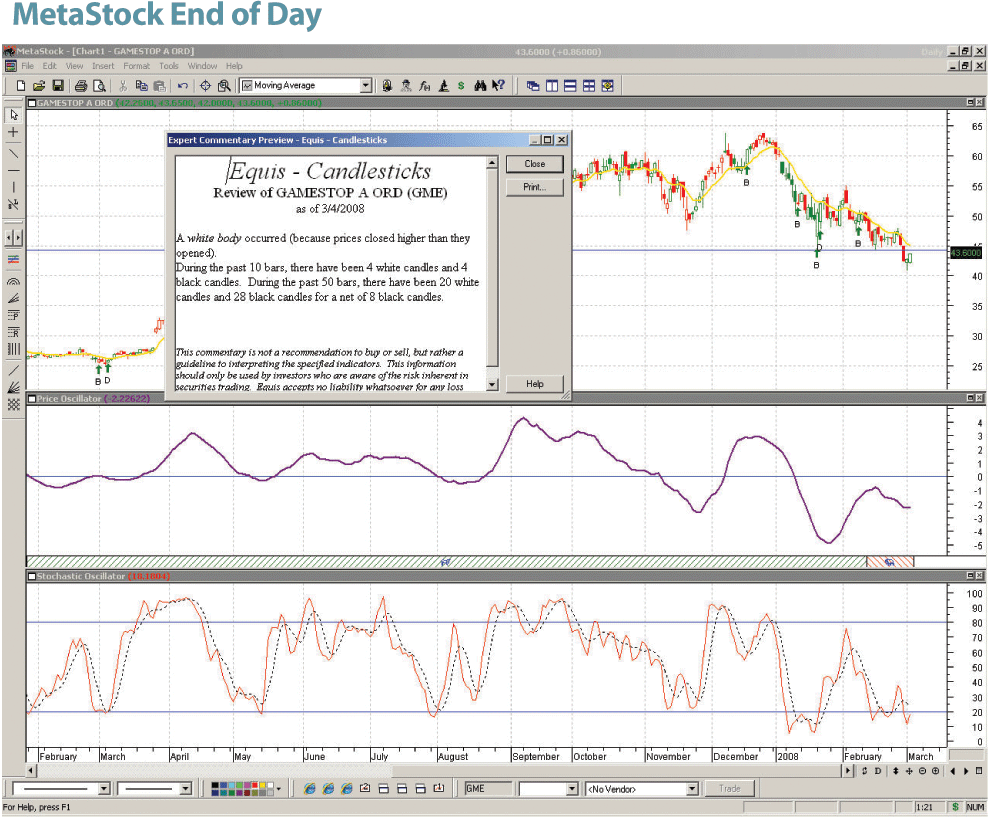Screen dimensions: 1000x824
Task: Click the Trade button
Action: coord(730,789)
